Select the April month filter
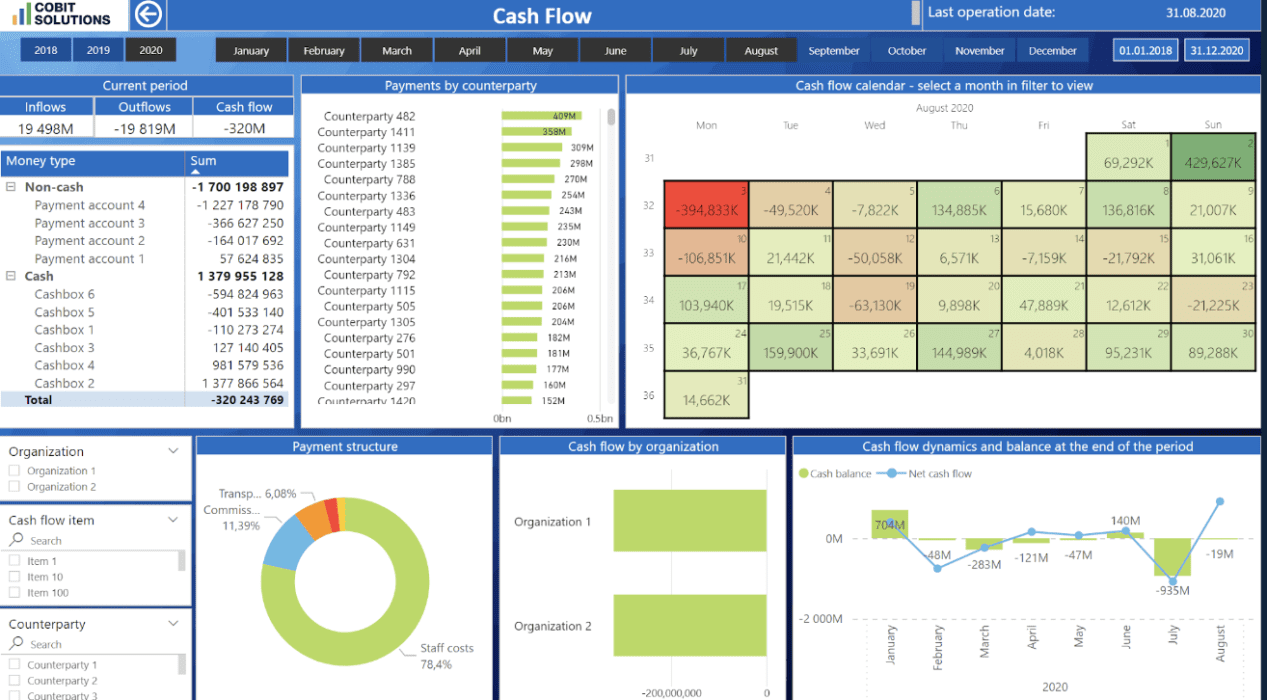Viewport: 1267px width, 700px height. pos(469,48)
